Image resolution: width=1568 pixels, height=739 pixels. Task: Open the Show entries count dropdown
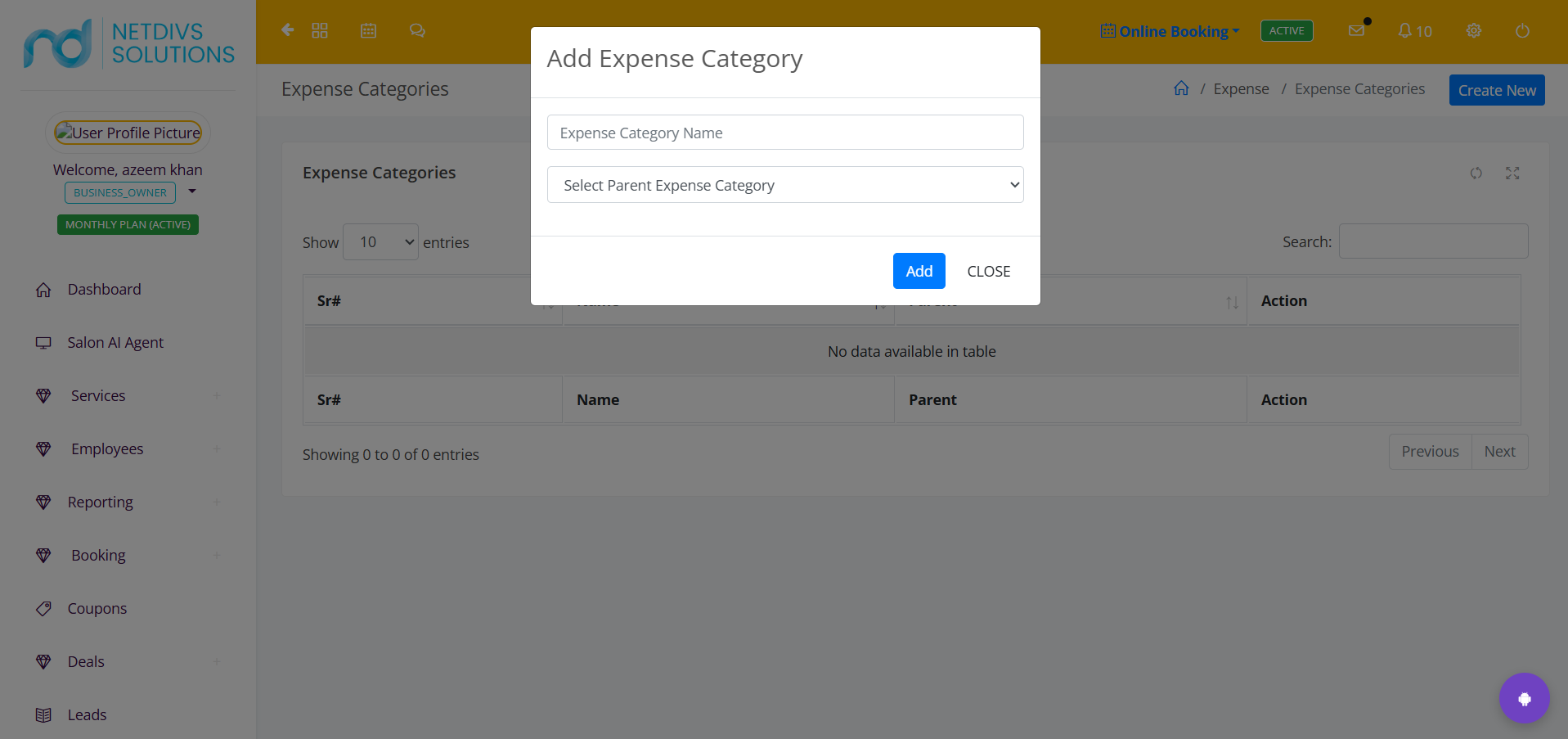click(380, 242)
